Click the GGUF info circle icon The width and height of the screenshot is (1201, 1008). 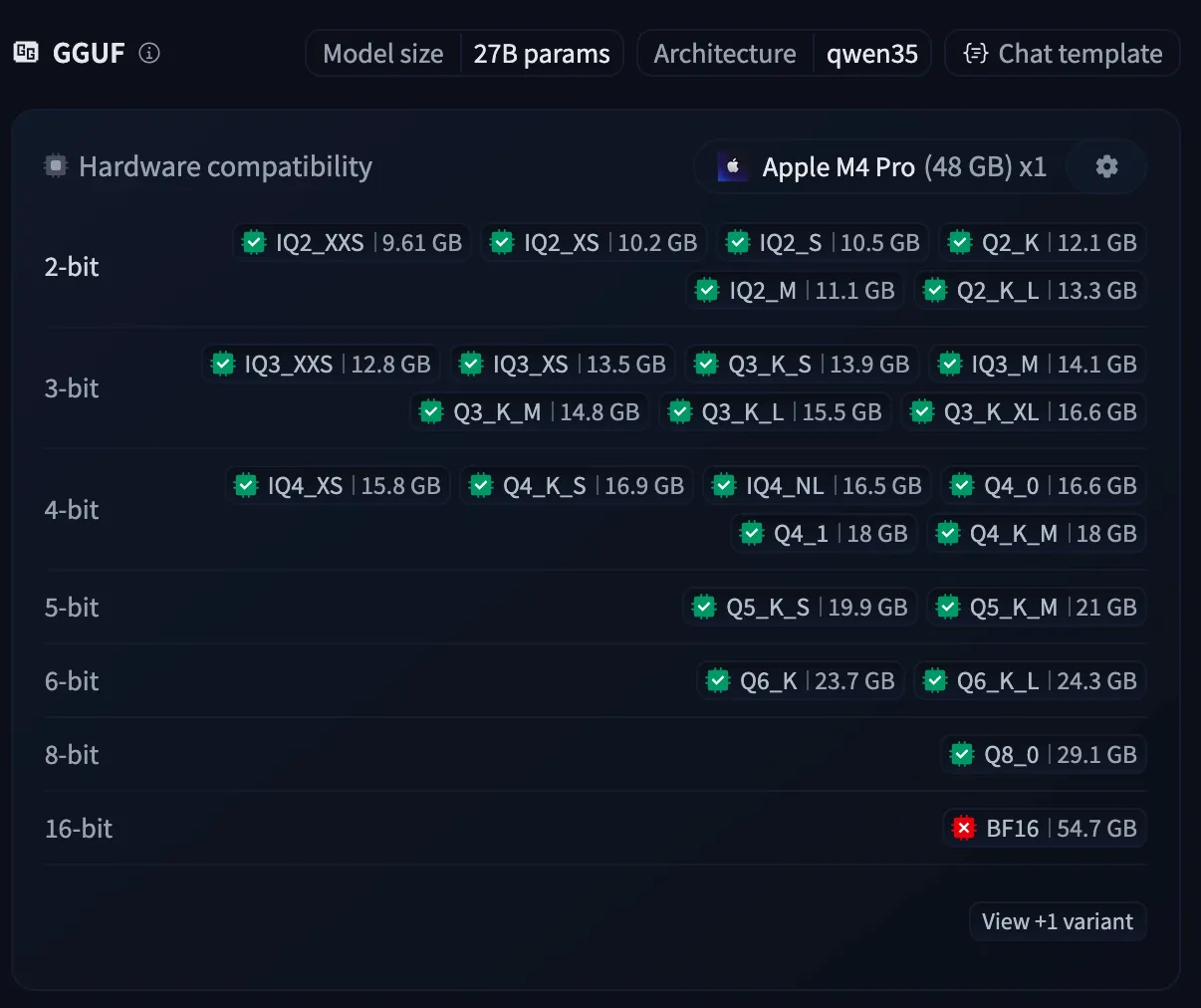tap(149, 53)
